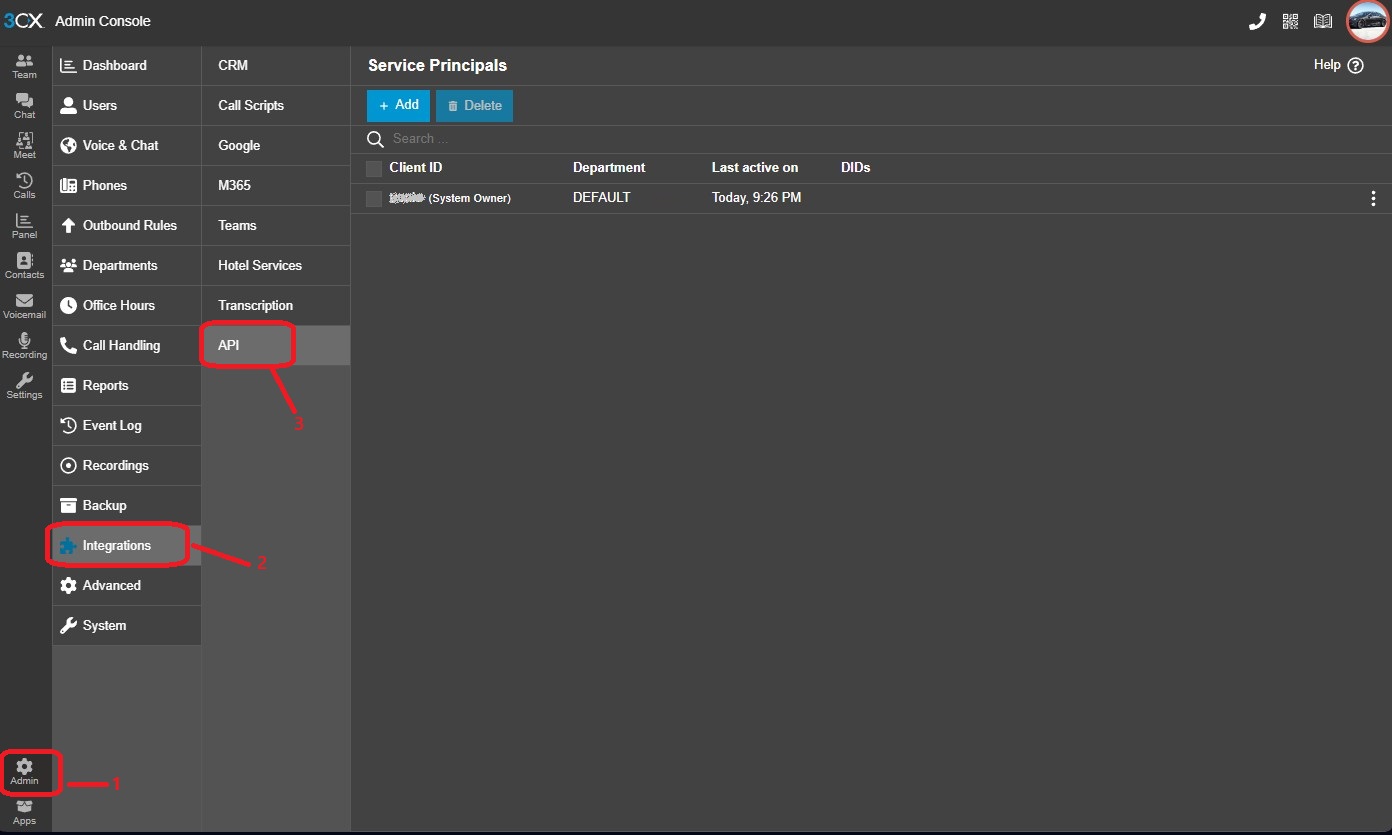Open the Admin gear in sidebar

coord(24,772)
